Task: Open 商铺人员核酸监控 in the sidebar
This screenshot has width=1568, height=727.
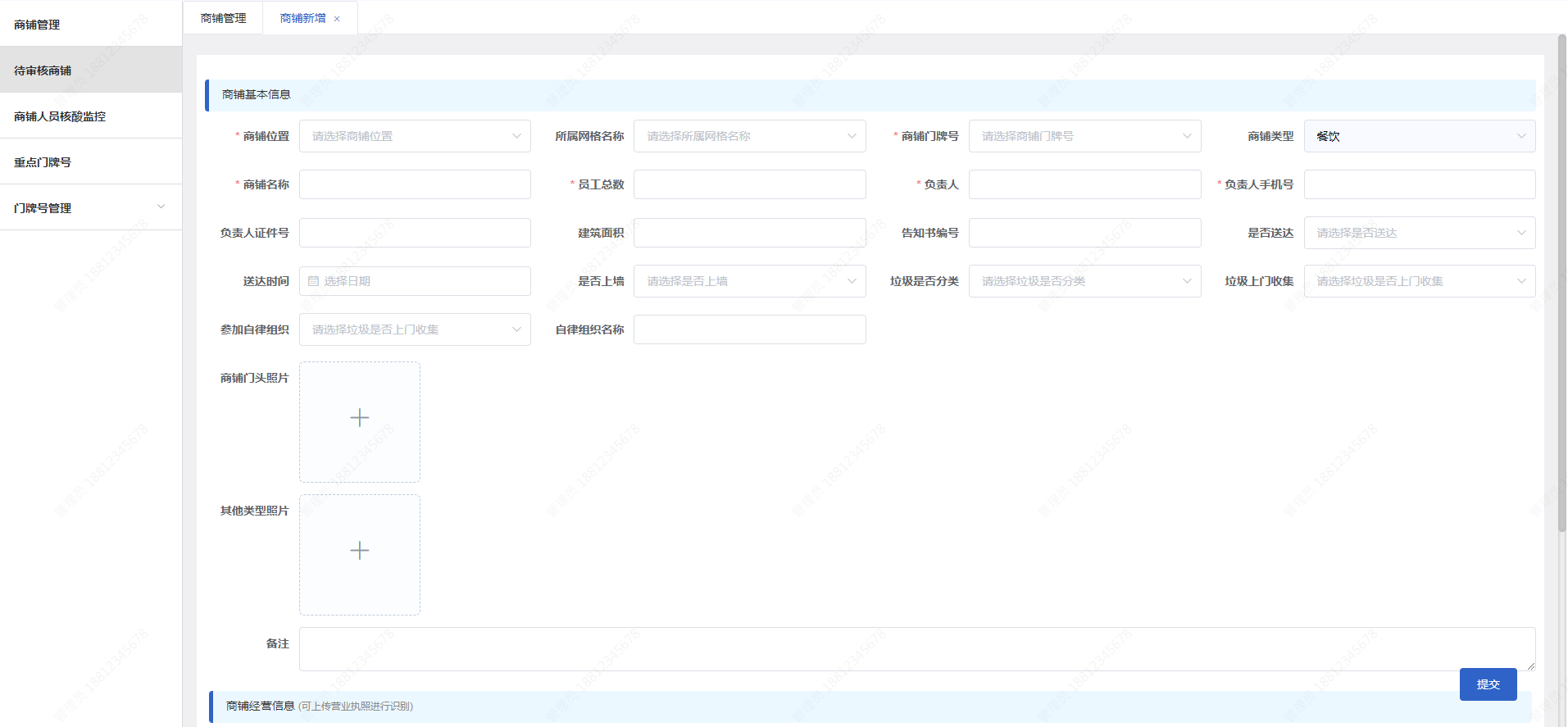Action: click(91, 116)
